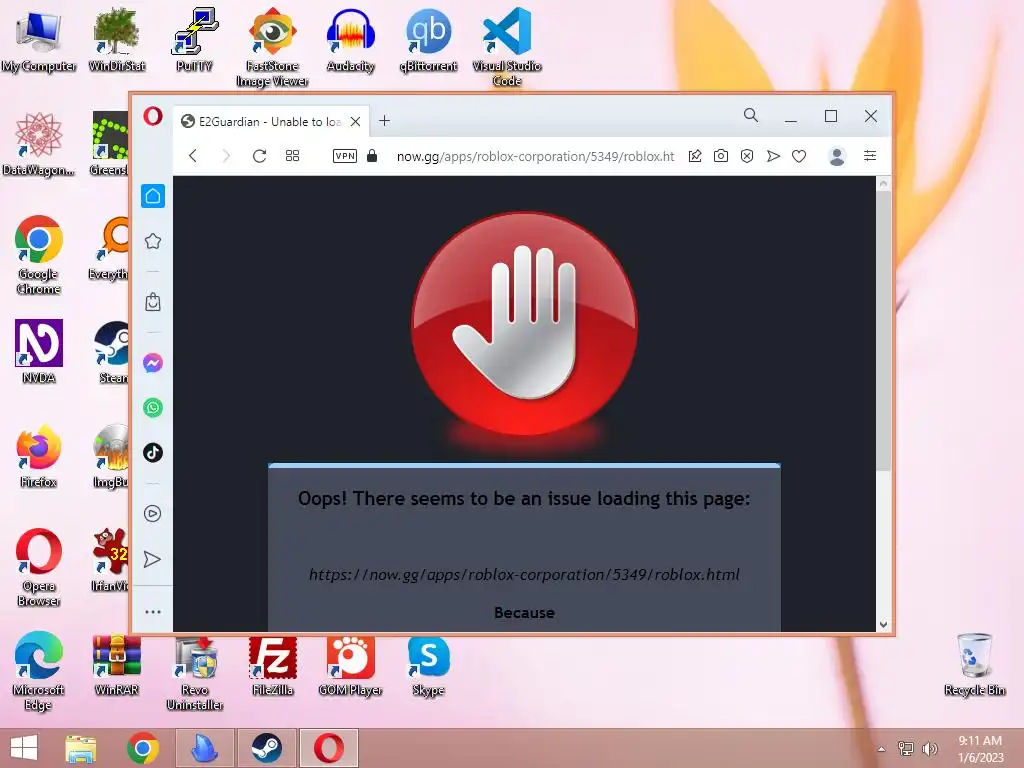Viewport: 1024px width, 768px height.
Task: Open the Opera main menu logo
Action: [x=153, y=117]
